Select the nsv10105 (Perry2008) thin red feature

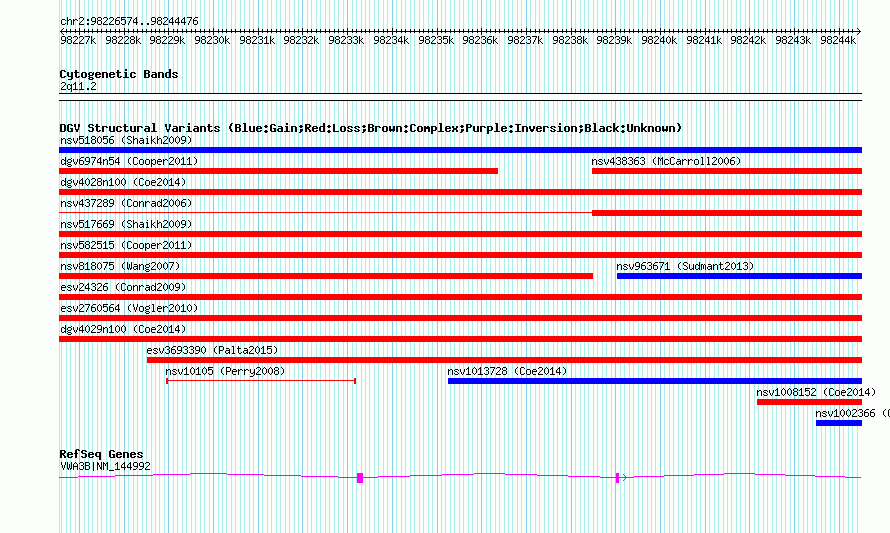tap(261, 381)
